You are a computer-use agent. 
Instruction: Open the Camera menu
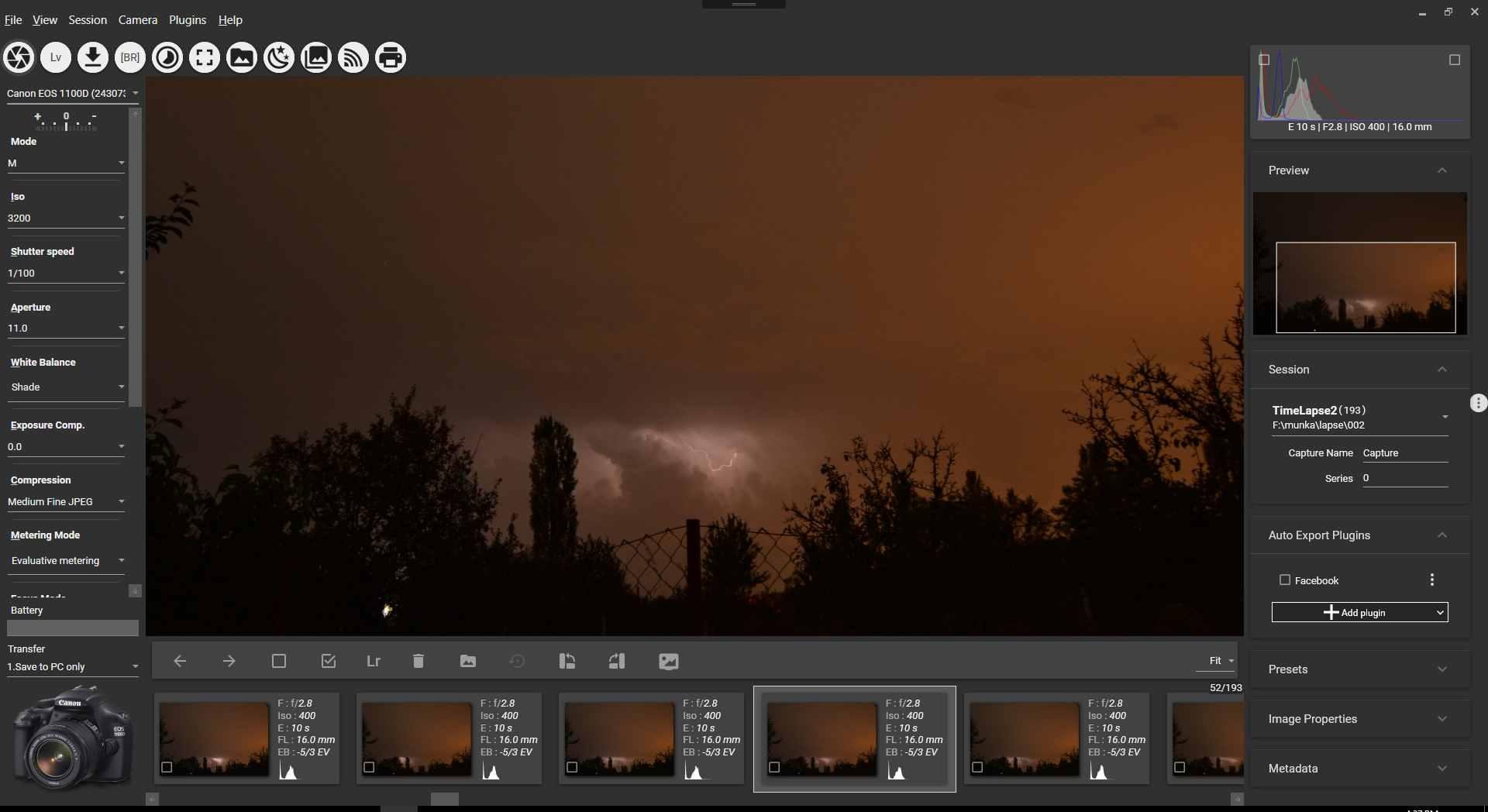point(137,20)
